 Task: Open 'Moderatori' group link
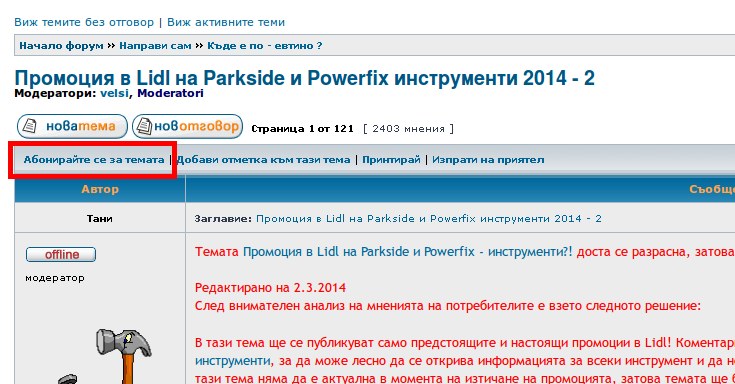(170, 93)
